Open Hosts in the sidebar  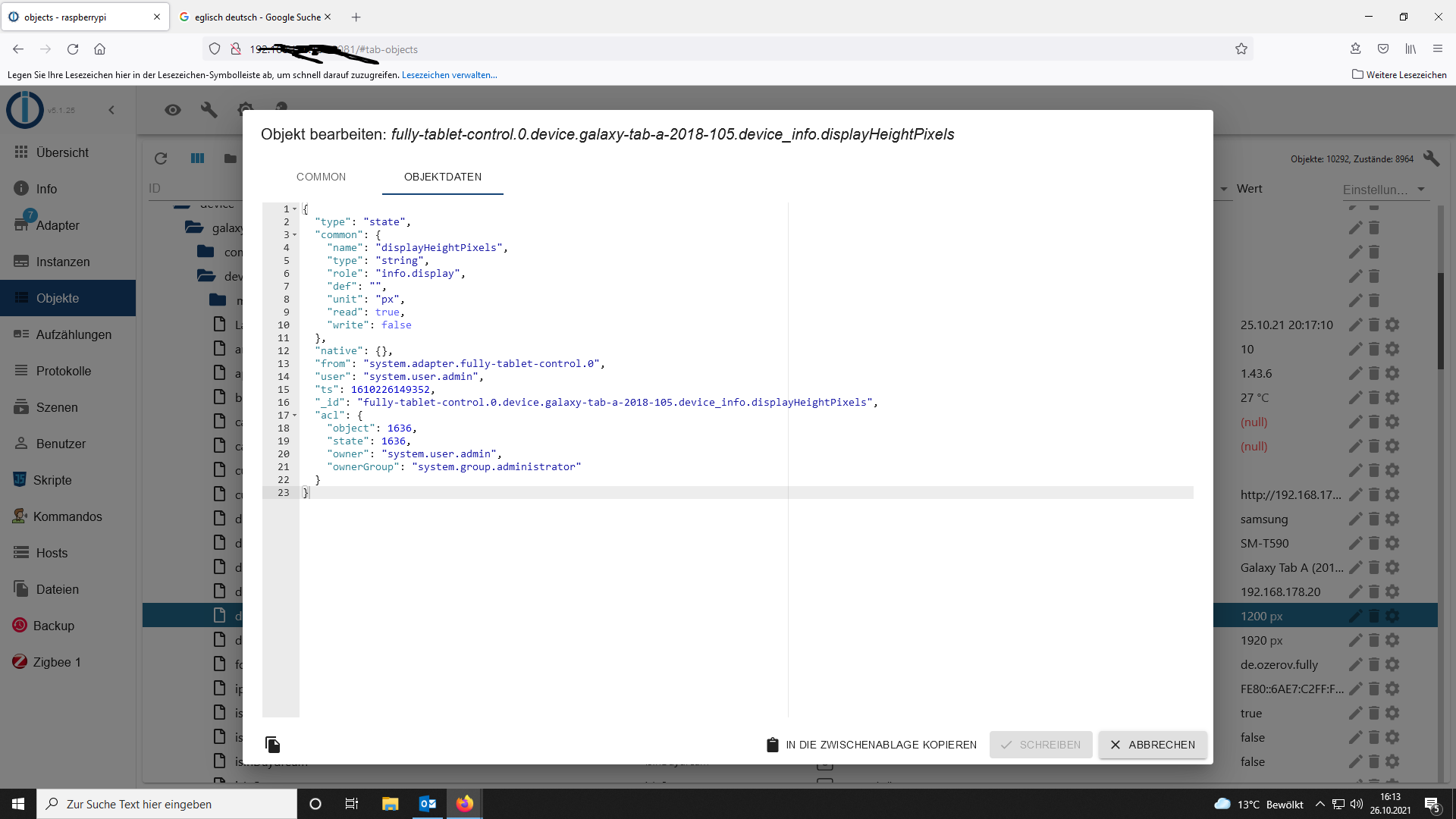coord(68,553)
